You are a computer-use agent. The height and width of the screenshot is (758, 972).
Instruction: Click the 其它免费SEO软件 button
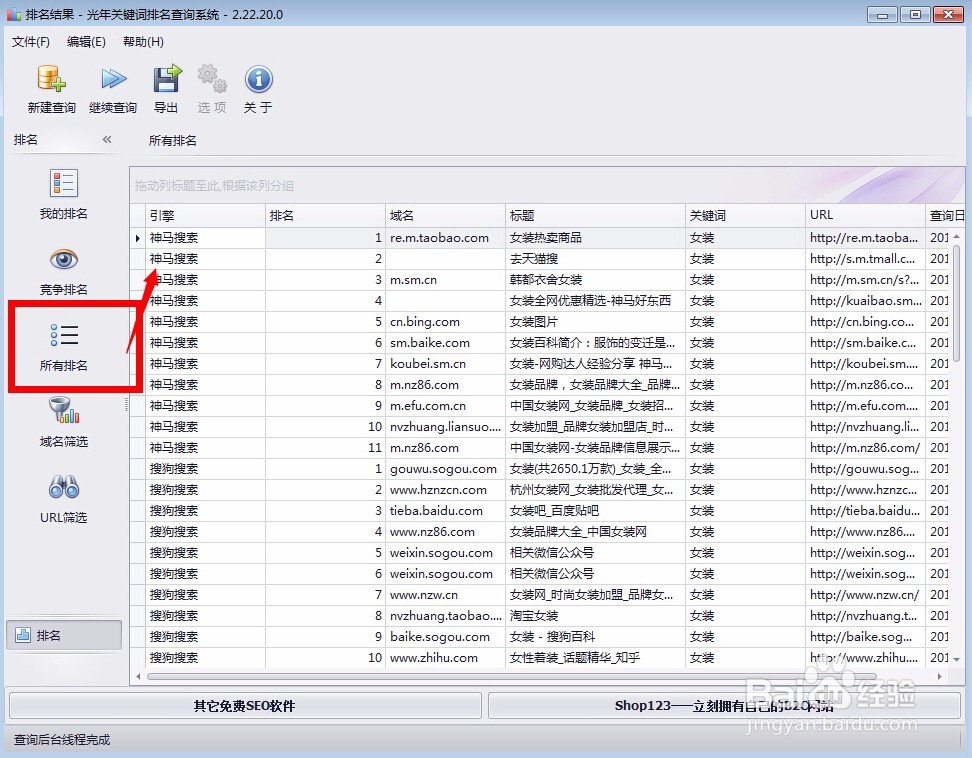point(245,705)
